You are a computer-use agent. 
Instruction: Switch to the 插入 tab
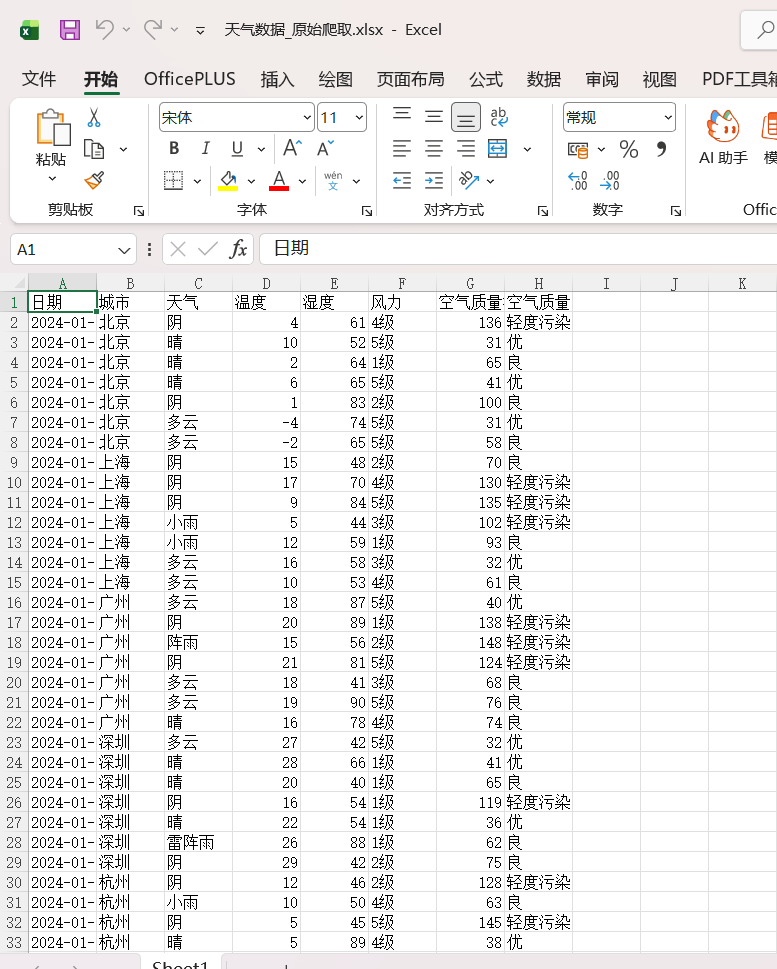click(277, 79)
